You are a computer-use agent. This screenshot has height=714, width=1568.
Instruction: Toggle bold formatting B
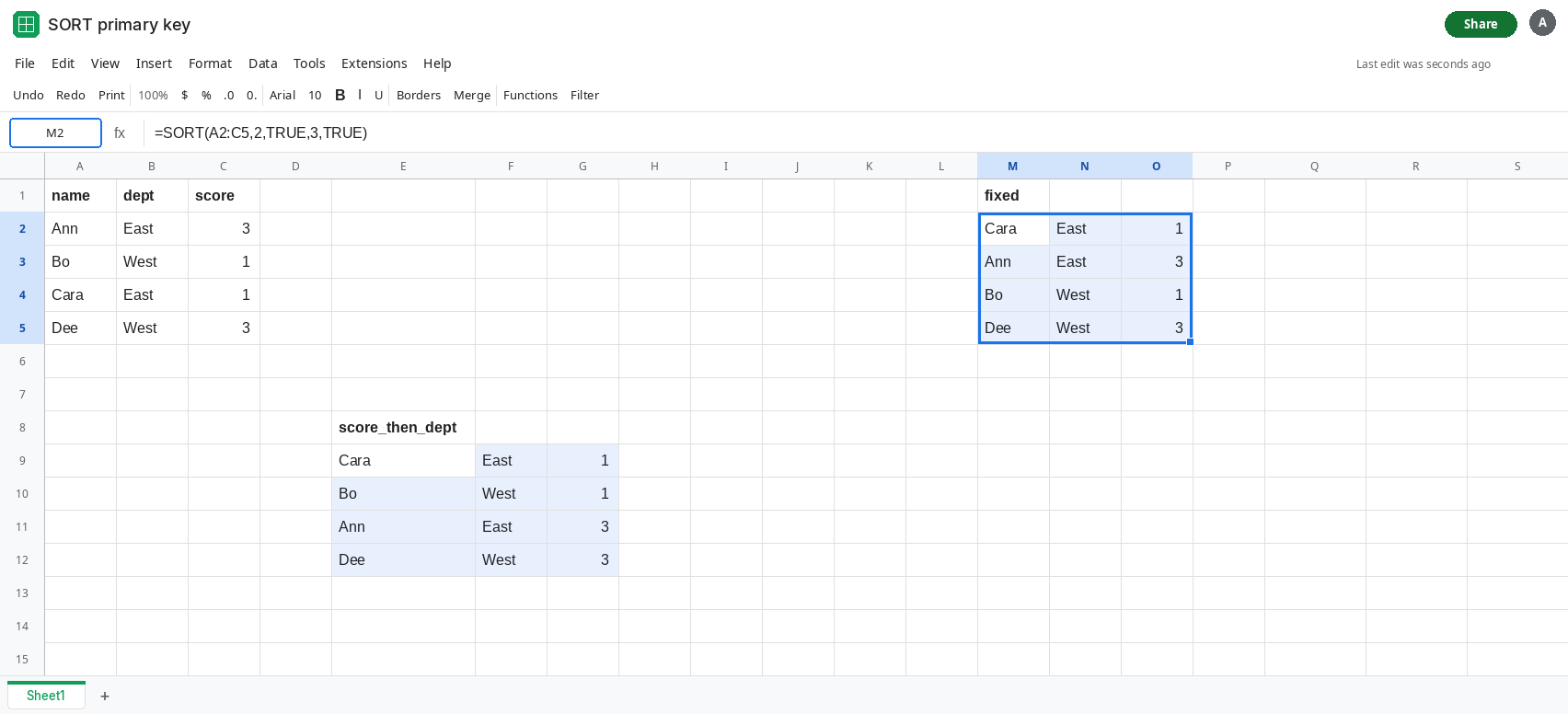coord(340,95)
